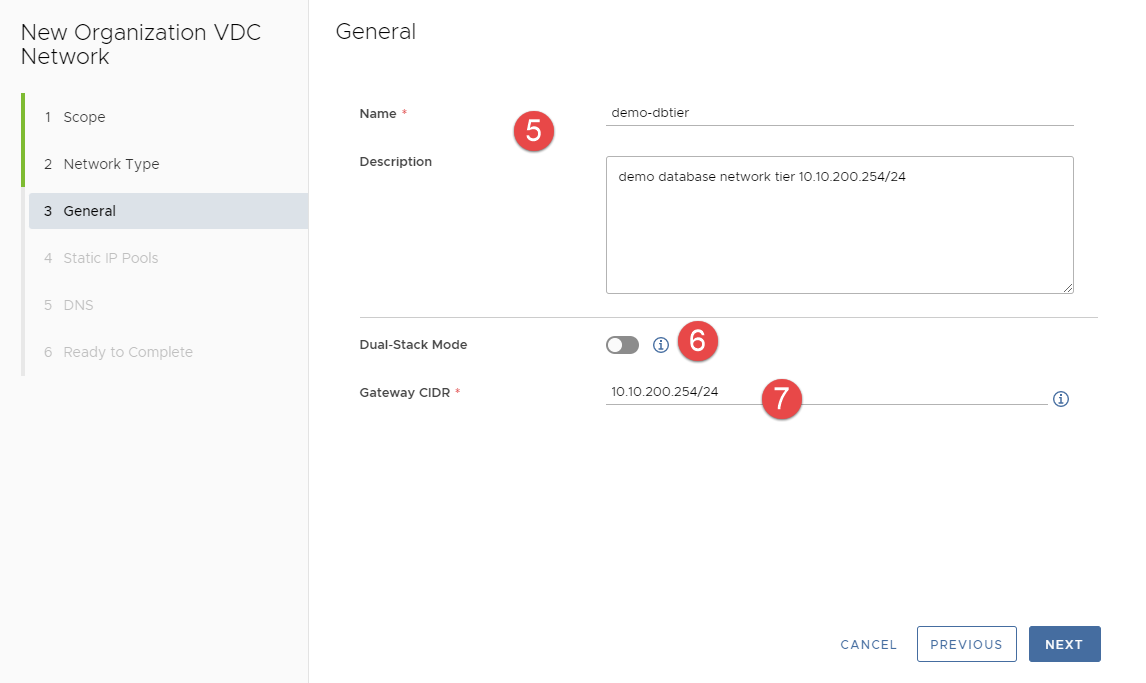Image resolution: width=1146 pixels, height=683 pixels.
Task: Enable the Dual-Stack Mode toggle
Action: [x=622, y=345]
